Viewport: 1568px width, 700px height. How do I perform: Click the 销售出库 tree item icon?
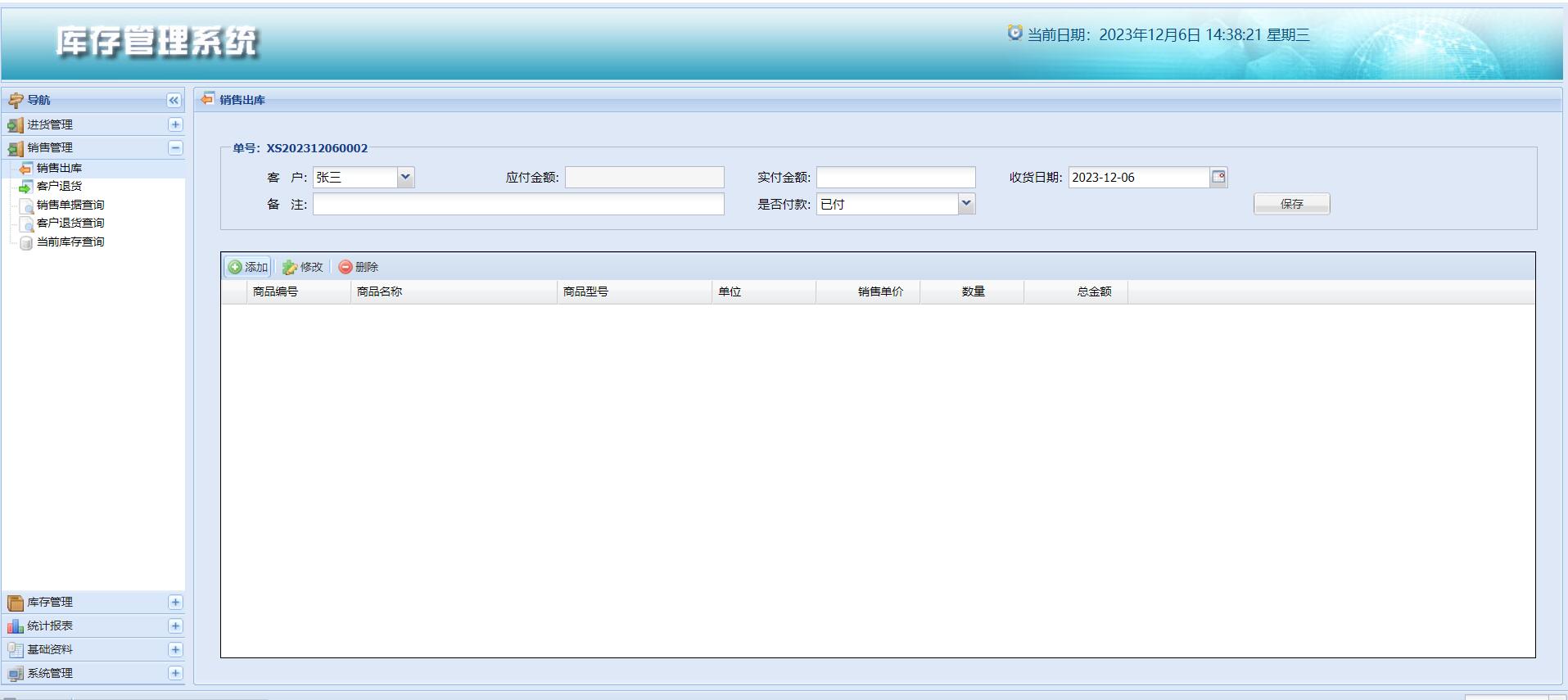[25, 168]
